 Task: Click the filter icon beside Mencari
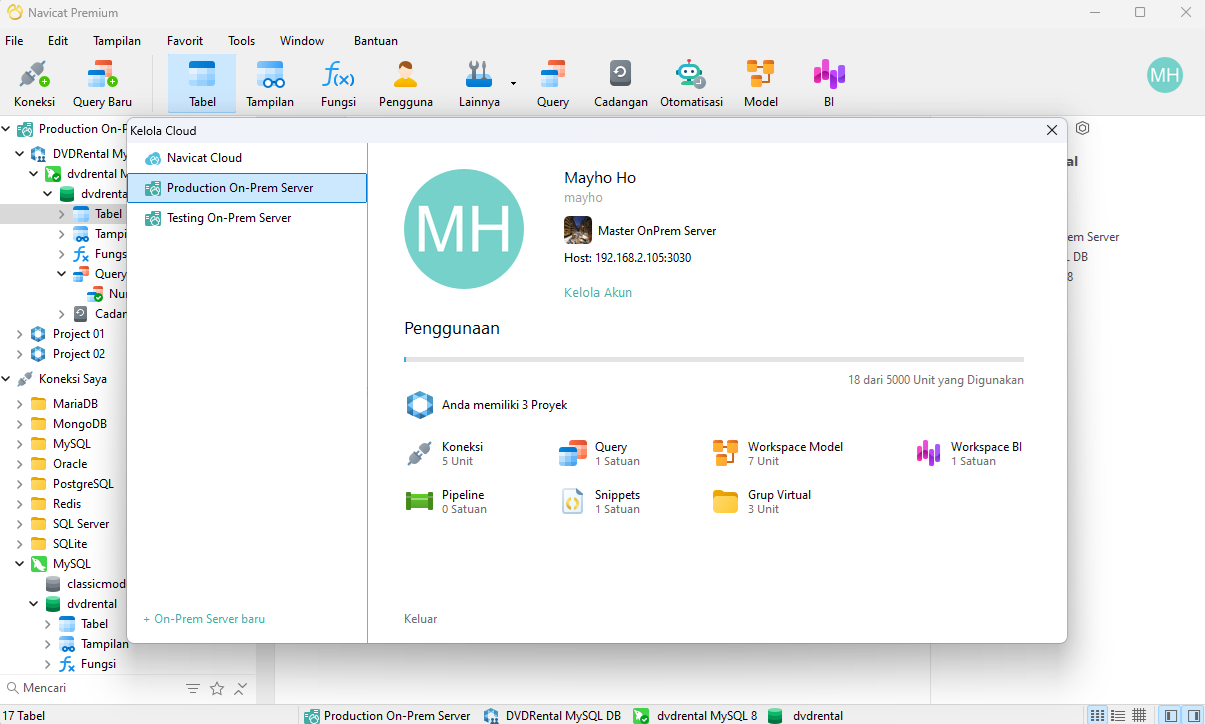coord(193,689)
